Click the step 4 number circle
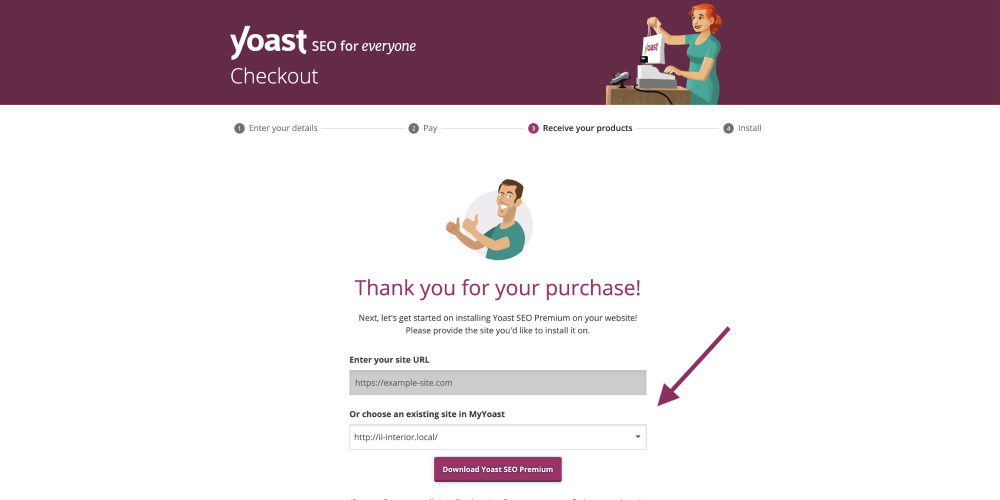1000x500 pixels. pyautogui.click(x=728, y=128)
